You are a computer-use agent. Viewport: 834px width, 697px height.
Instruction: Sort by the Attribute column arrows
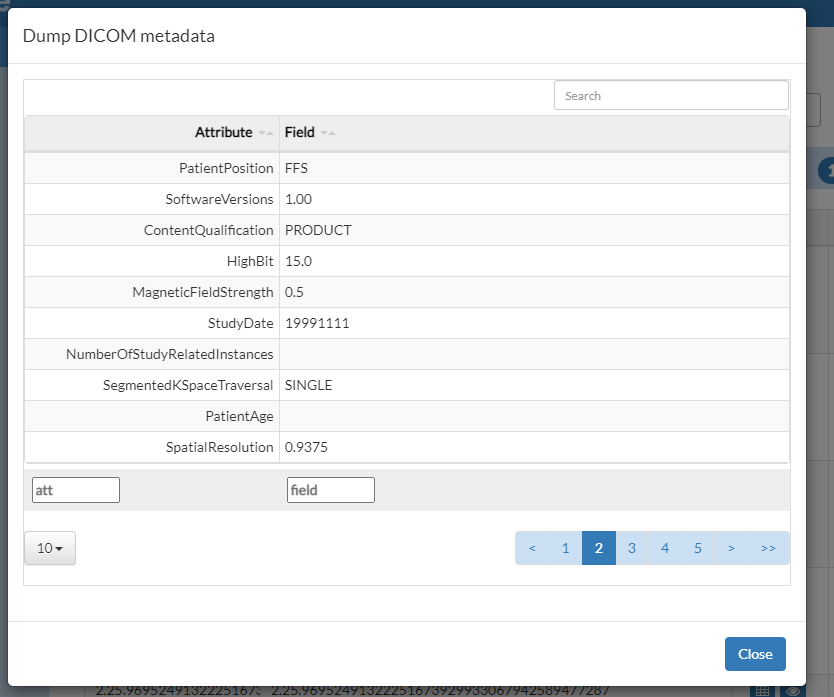[x=266, y=132]
